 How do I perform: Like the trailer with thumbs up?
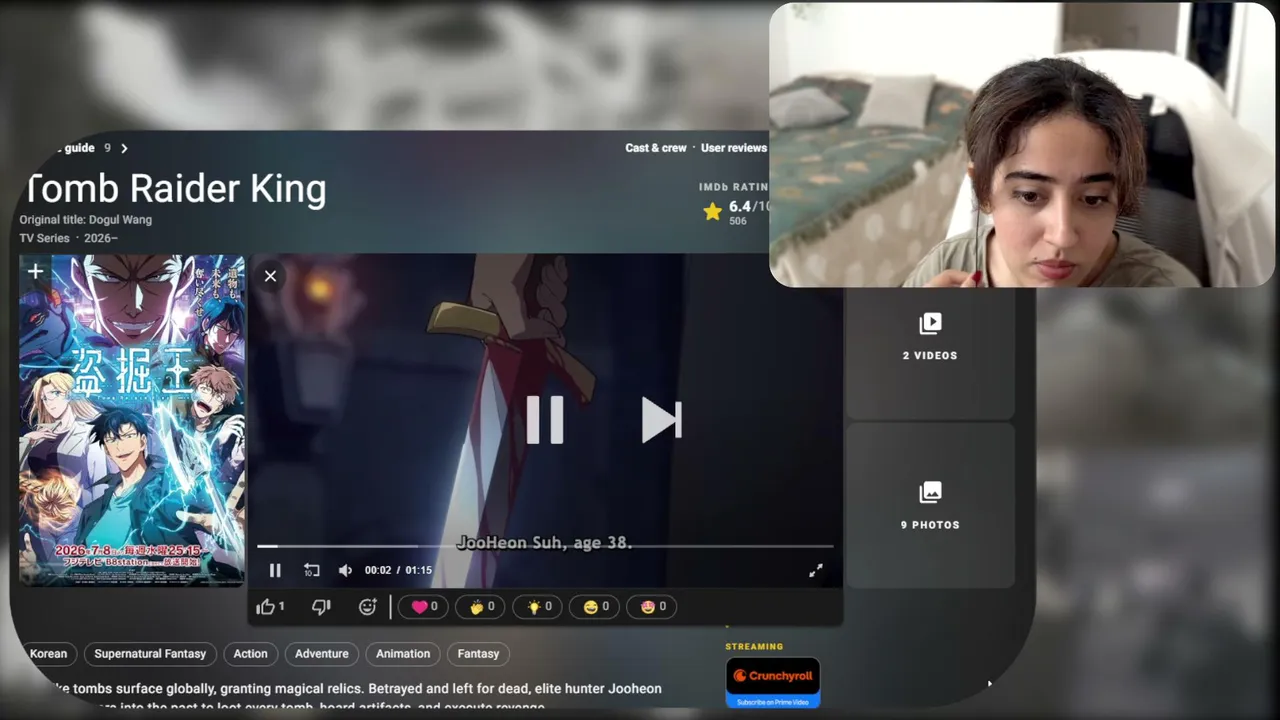[270, 606]
